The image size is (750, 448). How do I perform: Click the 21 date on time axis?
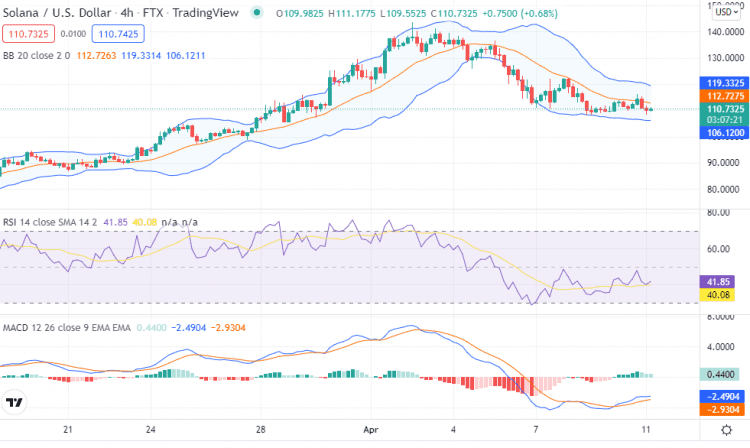click(x=67, y=429)
